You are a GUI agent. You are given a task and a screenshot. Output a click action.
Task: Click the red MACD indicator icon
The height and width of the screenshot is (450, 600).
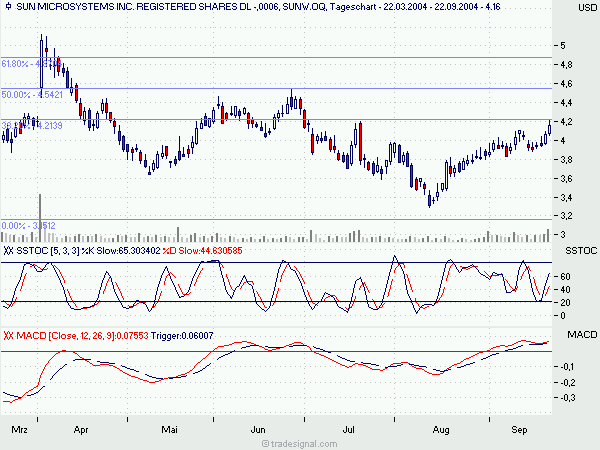[8, 336]
